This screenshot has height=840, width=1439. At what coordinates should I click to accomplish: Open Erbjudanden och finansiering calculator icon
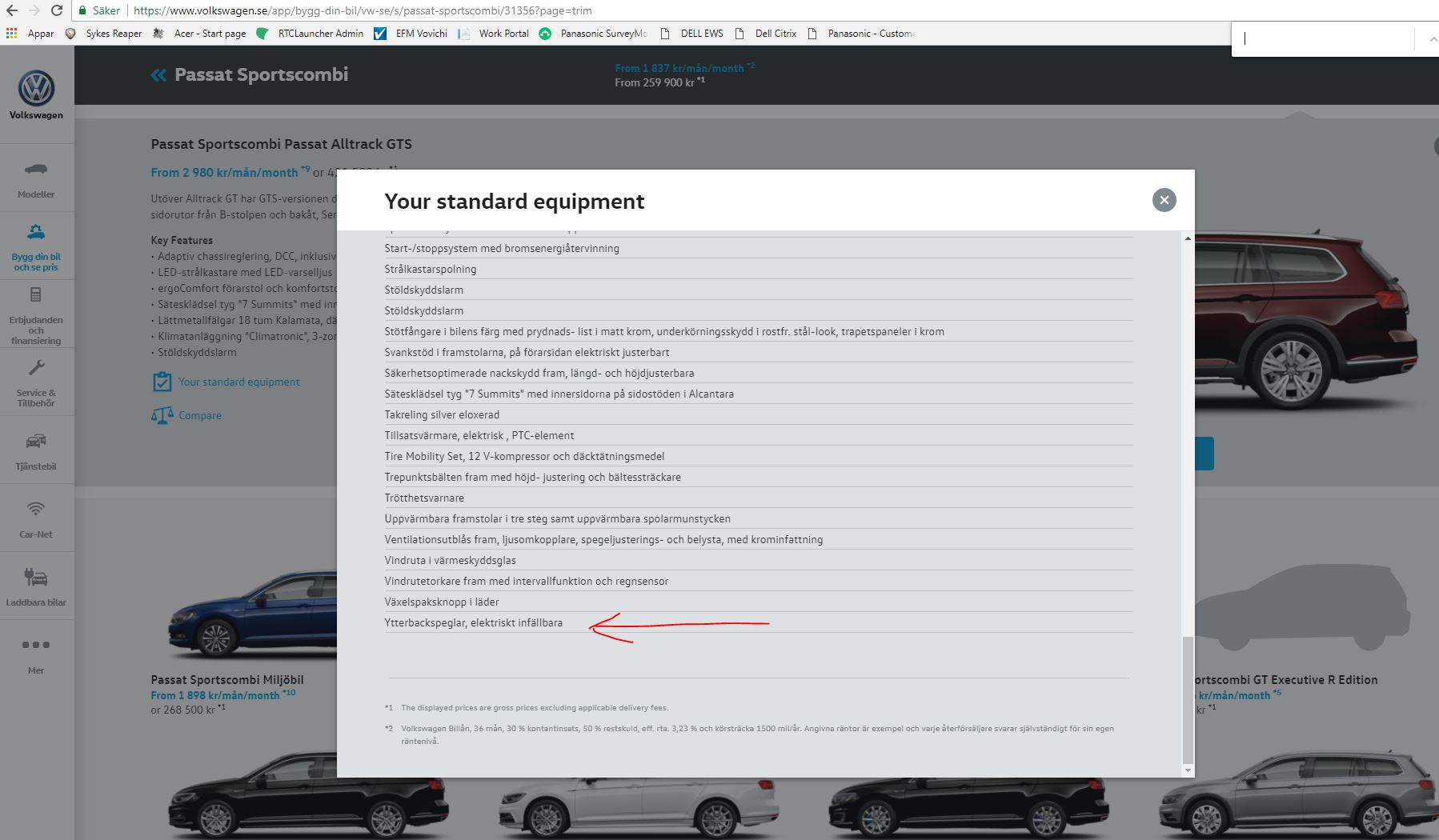[x=36, y=294]
